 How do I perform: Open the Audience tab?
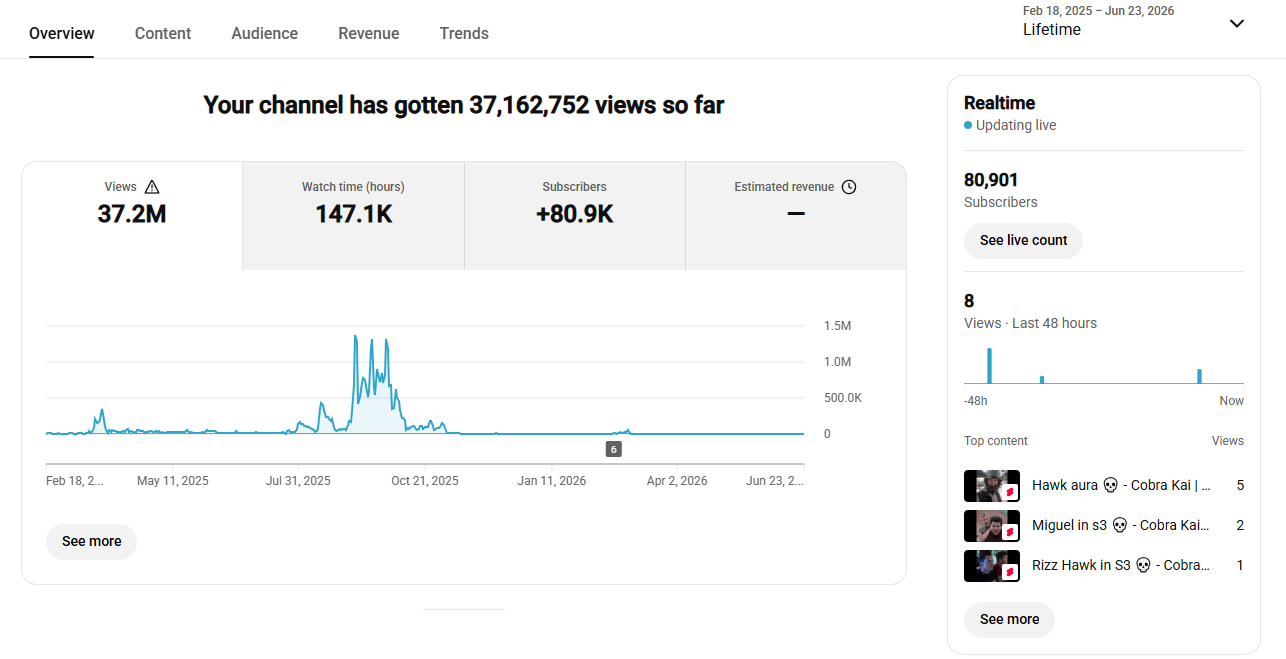tap(265, 33)
